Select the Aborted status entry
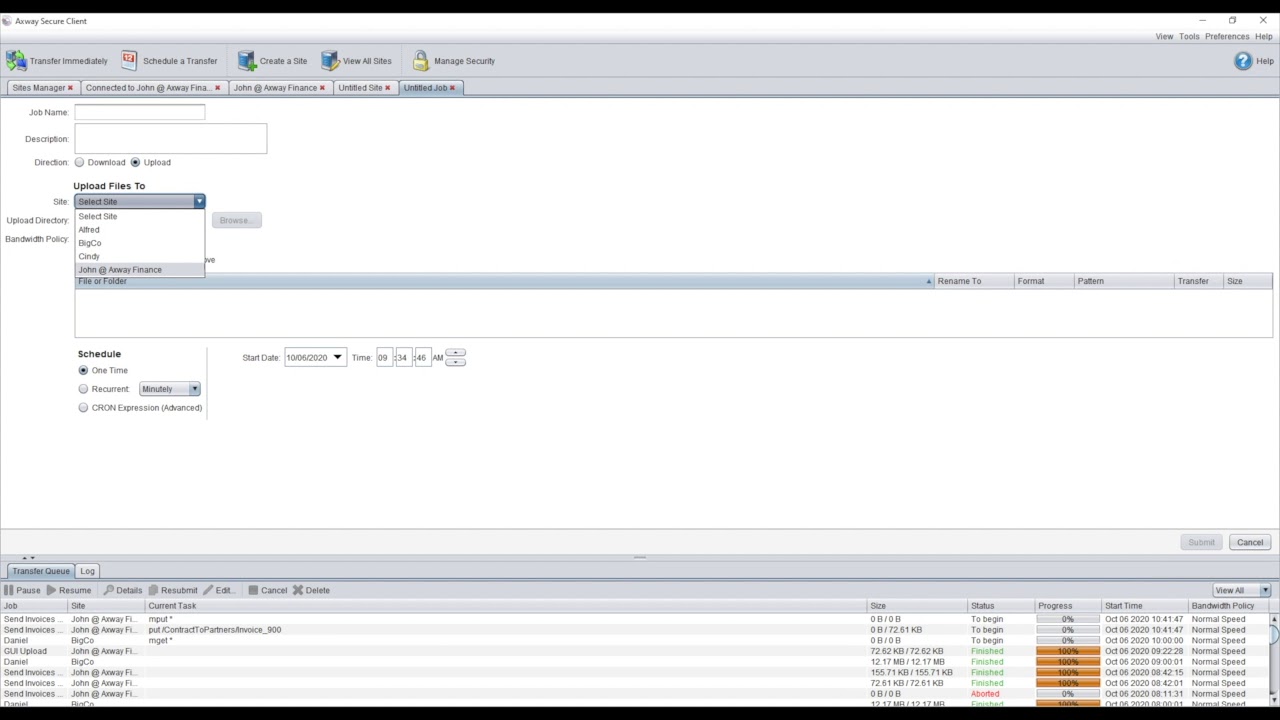Screen dimensions: 1280x720 click(x=985, y=694)
